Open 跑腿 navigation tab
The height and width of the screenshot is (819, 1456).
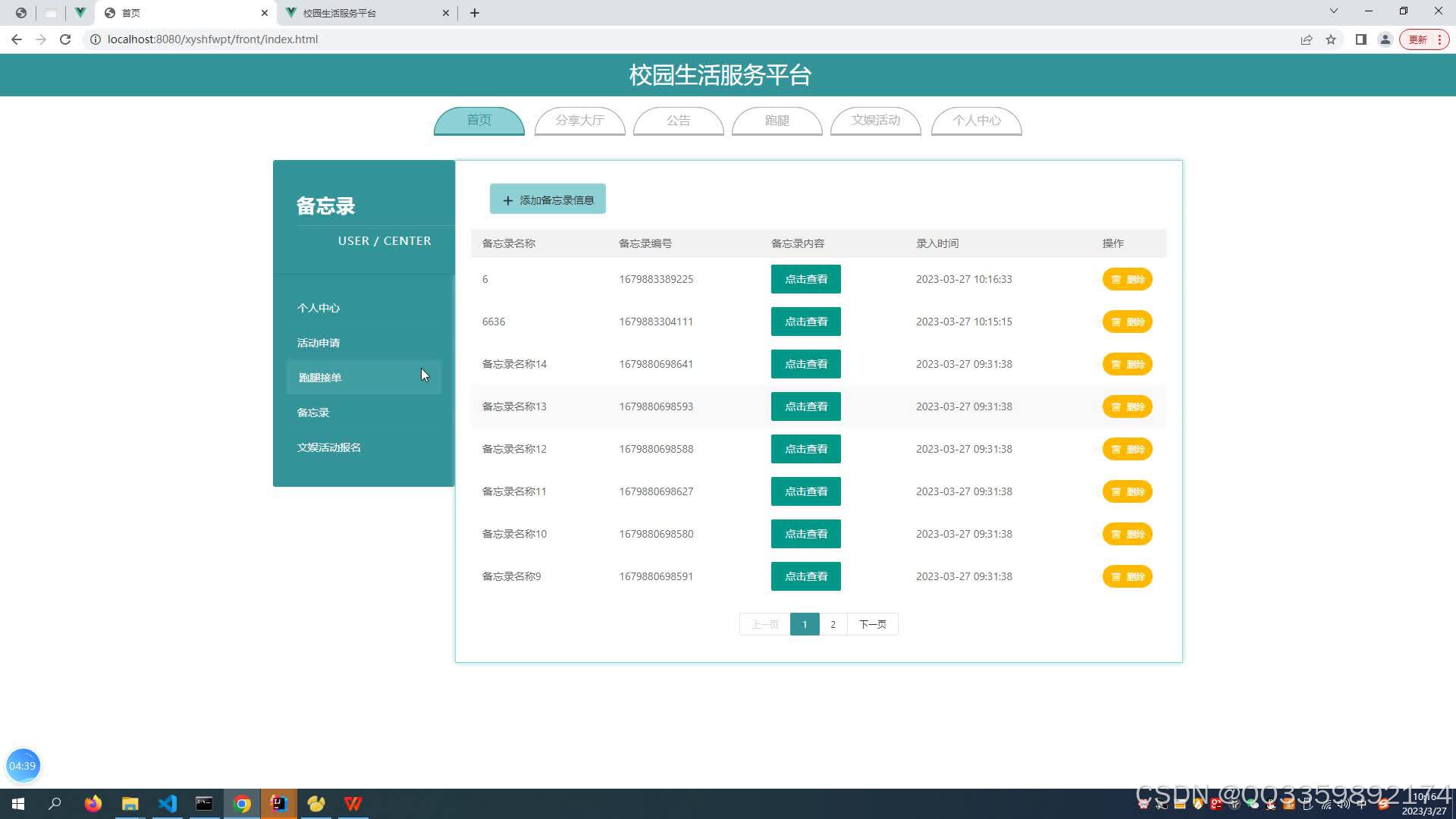pos(777,121)
